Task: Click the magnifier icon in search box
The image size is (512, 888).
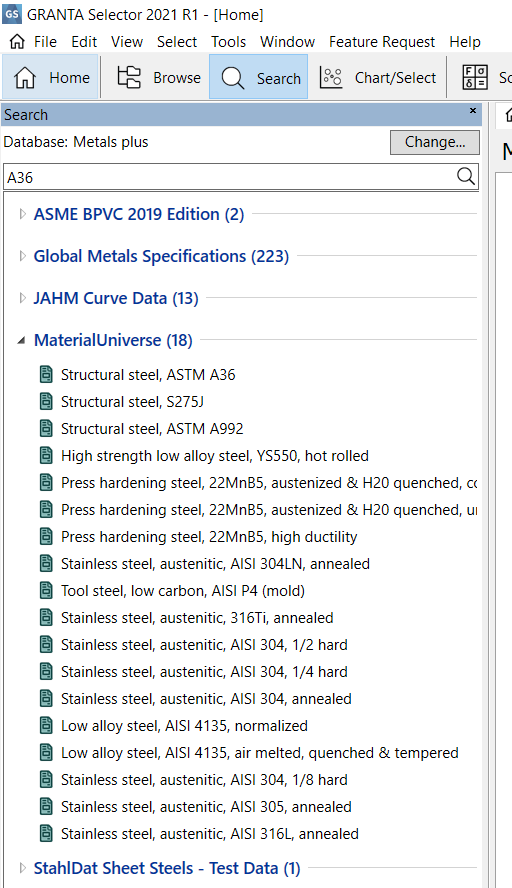Action: (466, 177)
